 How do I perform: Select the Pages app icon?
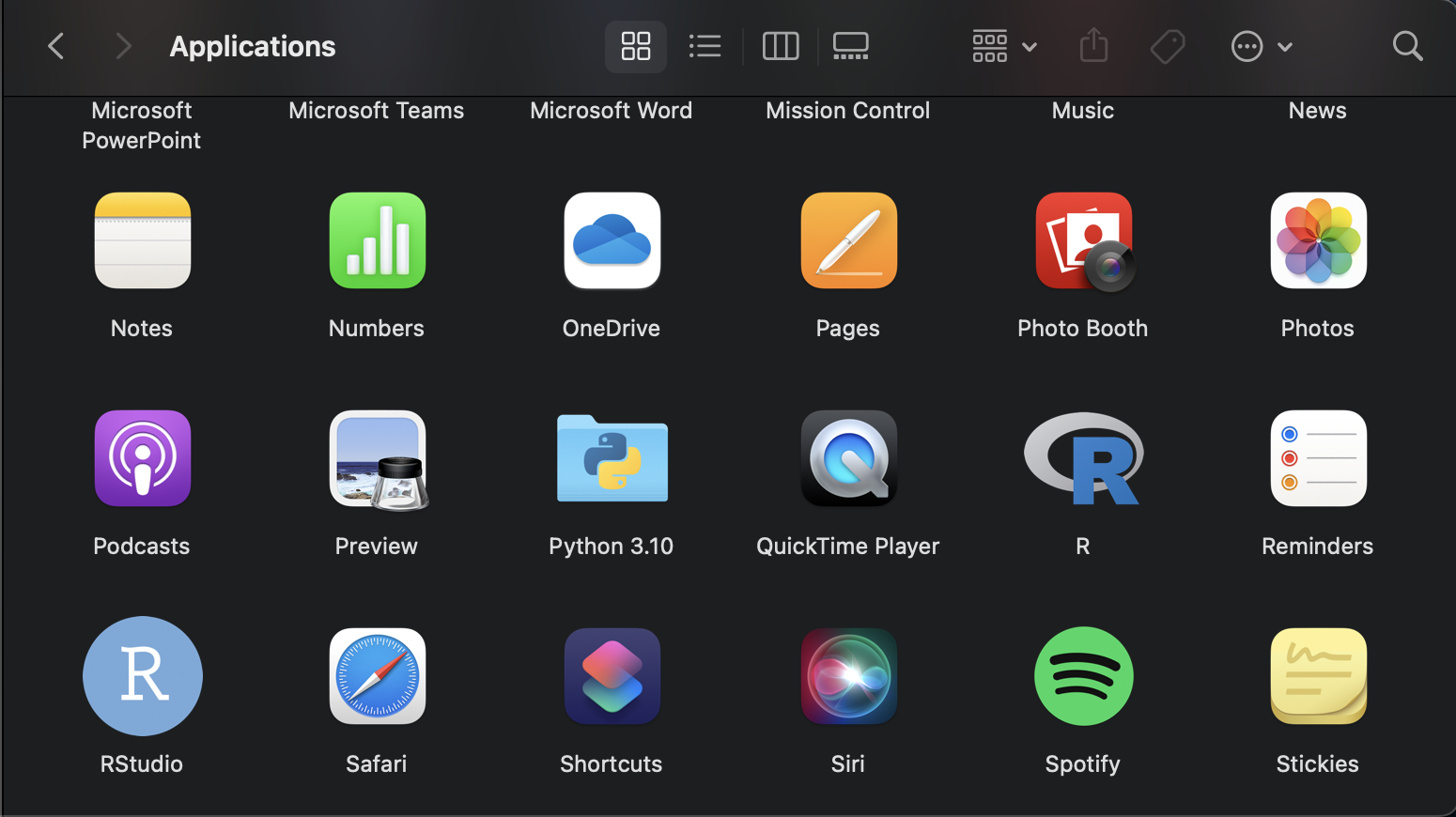(x=849, y=240)
